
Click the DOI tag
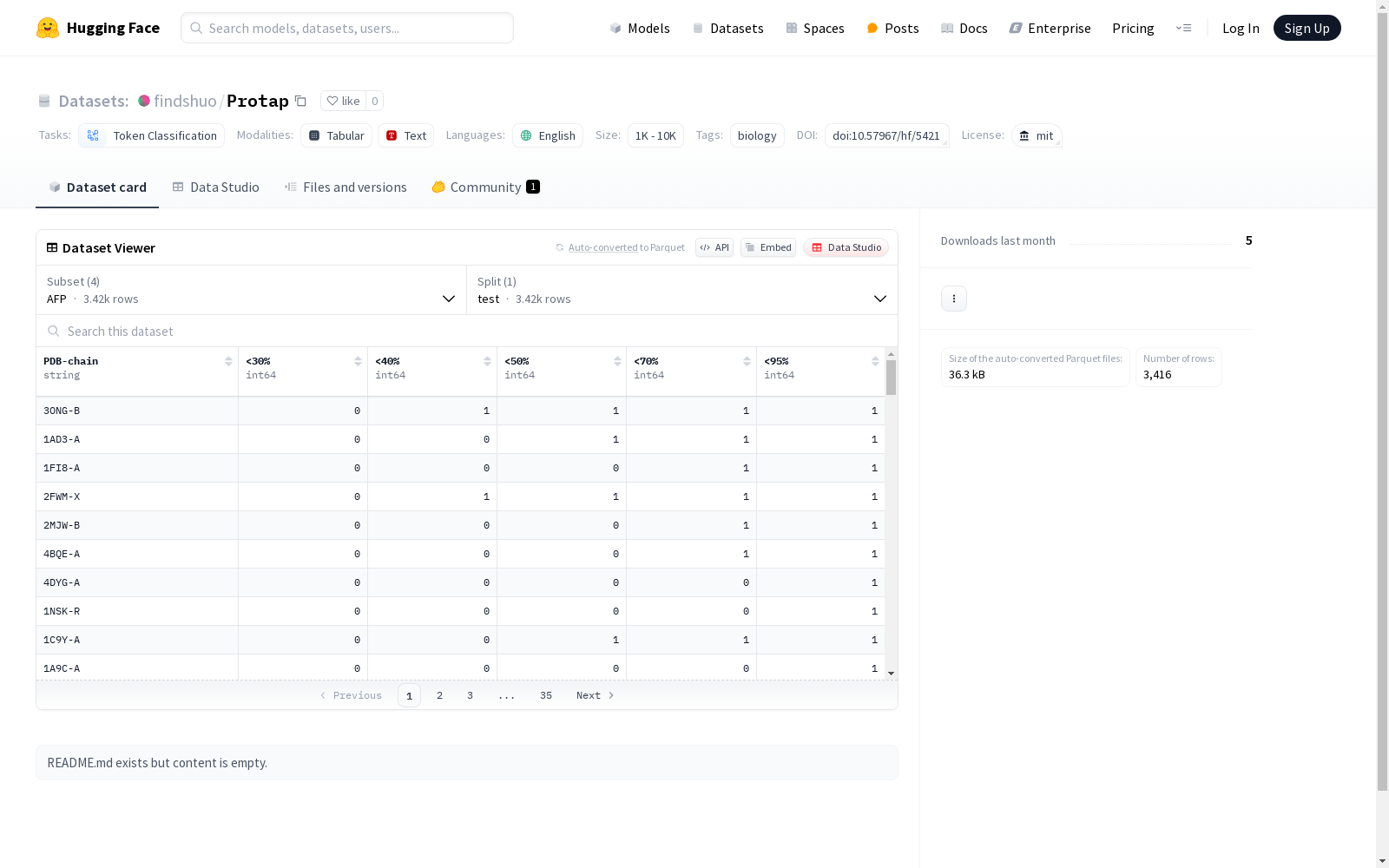886,135
